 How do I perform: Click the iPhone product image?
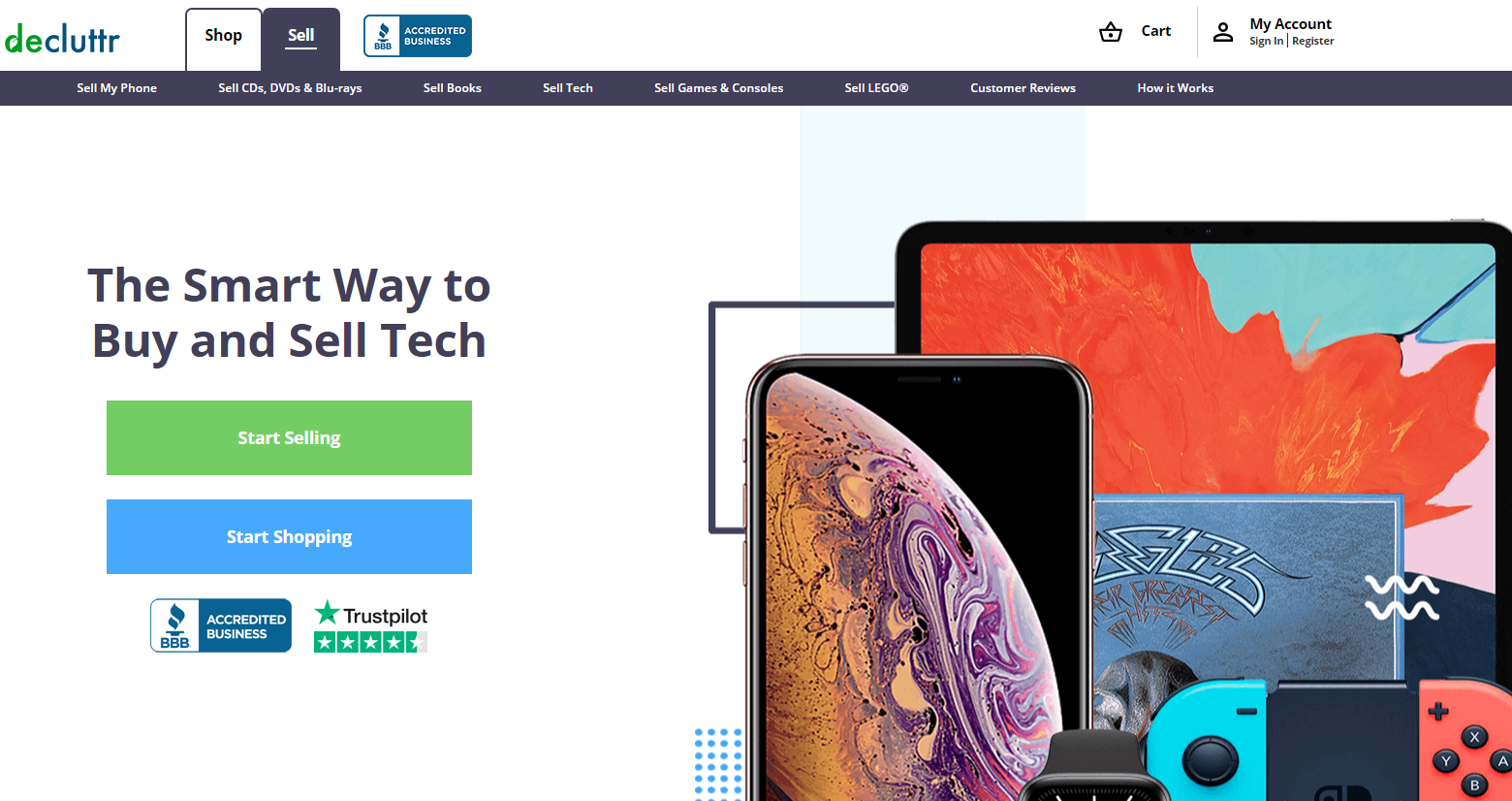click(x=918, y=578)
